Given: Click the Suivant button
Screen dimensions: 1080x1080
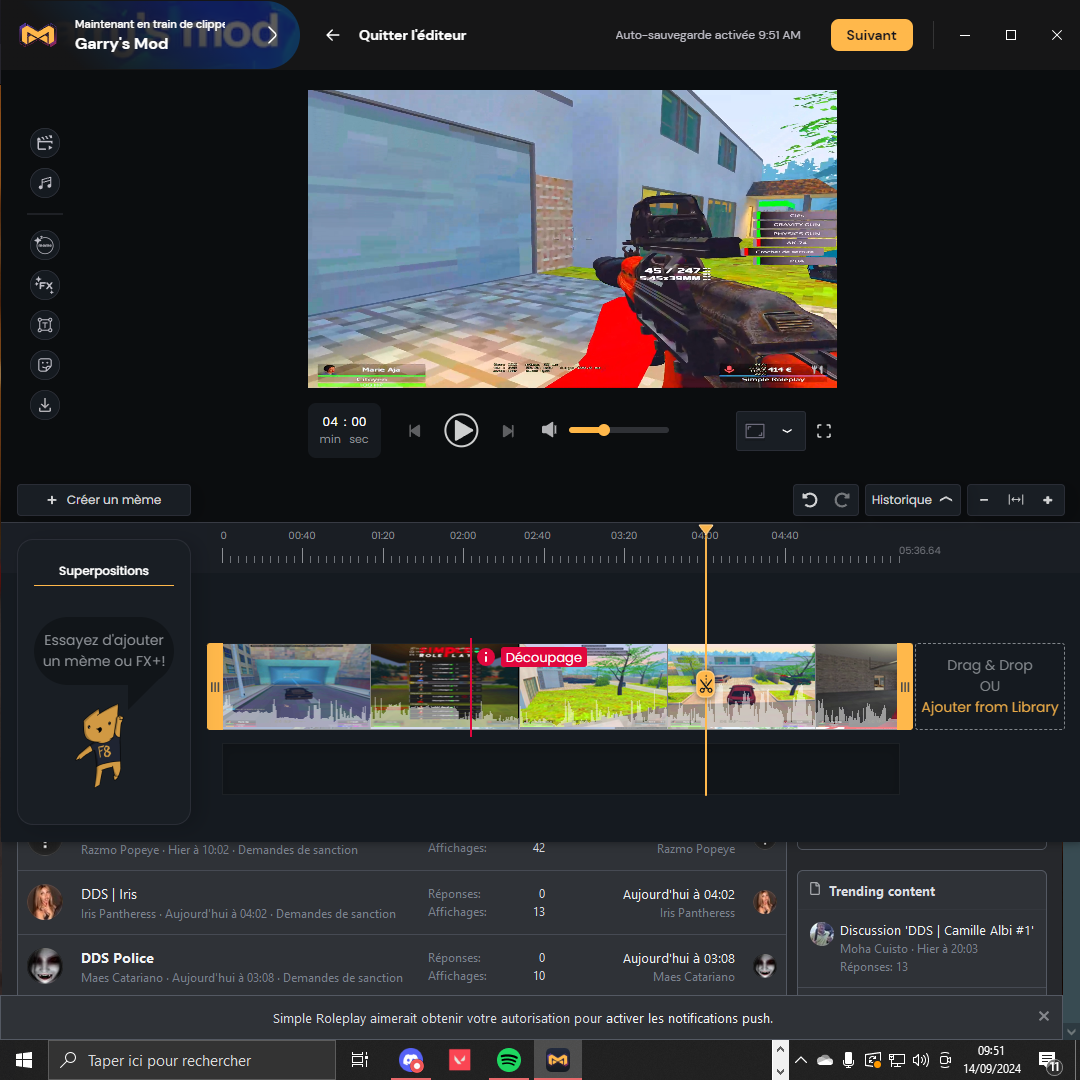Looking at the screenshot, I should [871, 35].
